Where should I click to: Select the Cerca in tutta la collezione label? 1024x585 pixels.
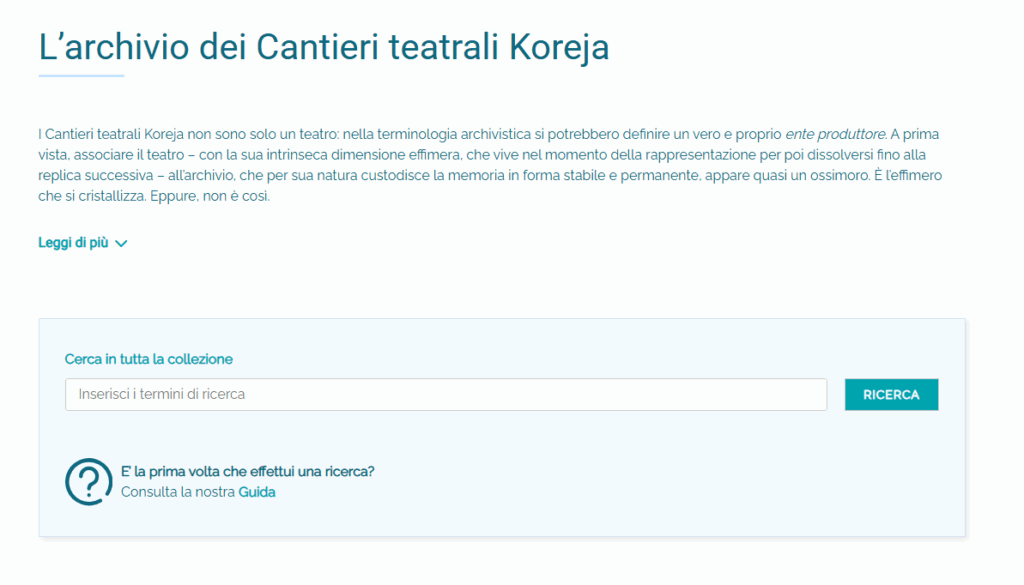tap(148, 359)
